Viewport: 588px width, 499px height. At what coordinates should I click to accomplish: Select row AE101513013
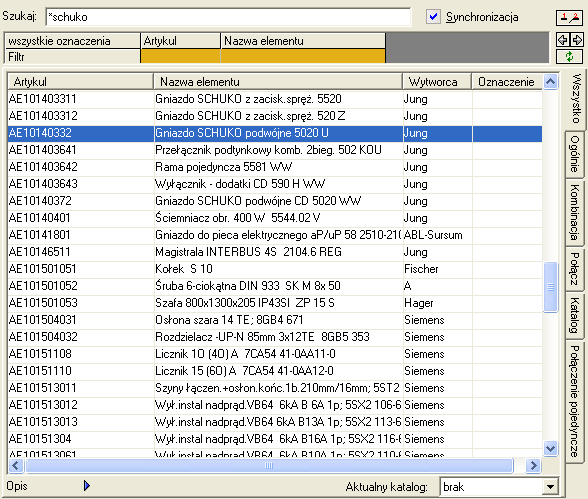275,422
